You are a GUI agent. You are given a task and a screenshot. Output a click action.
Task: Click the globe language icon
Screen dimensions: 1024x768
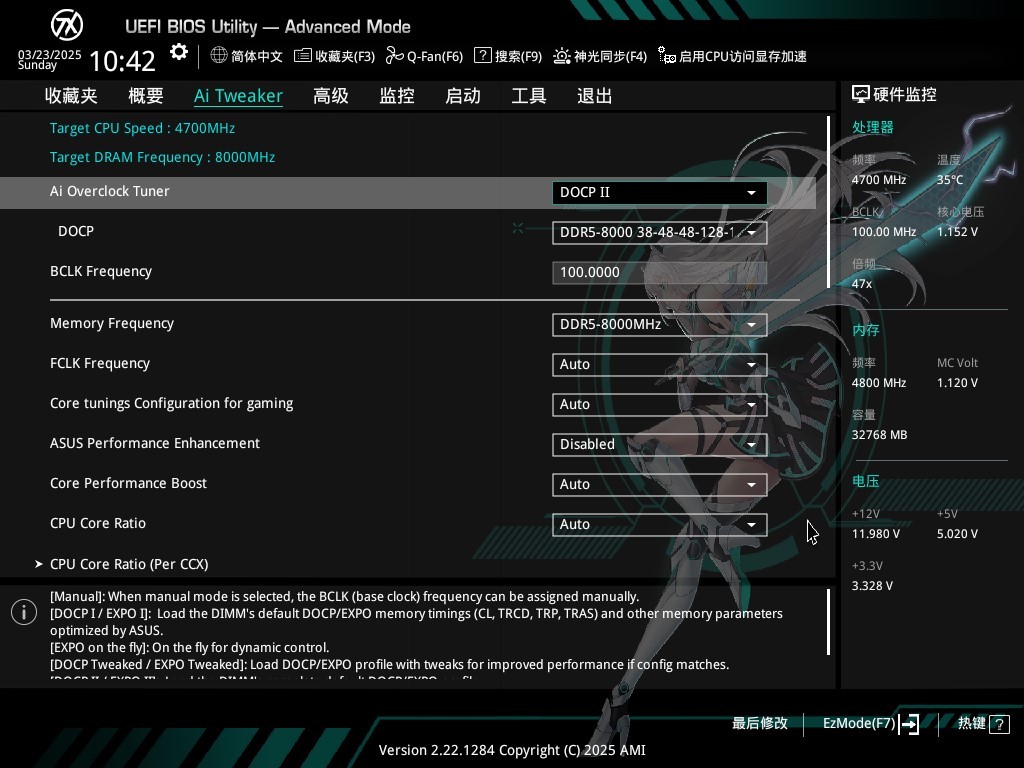(219, 56)
